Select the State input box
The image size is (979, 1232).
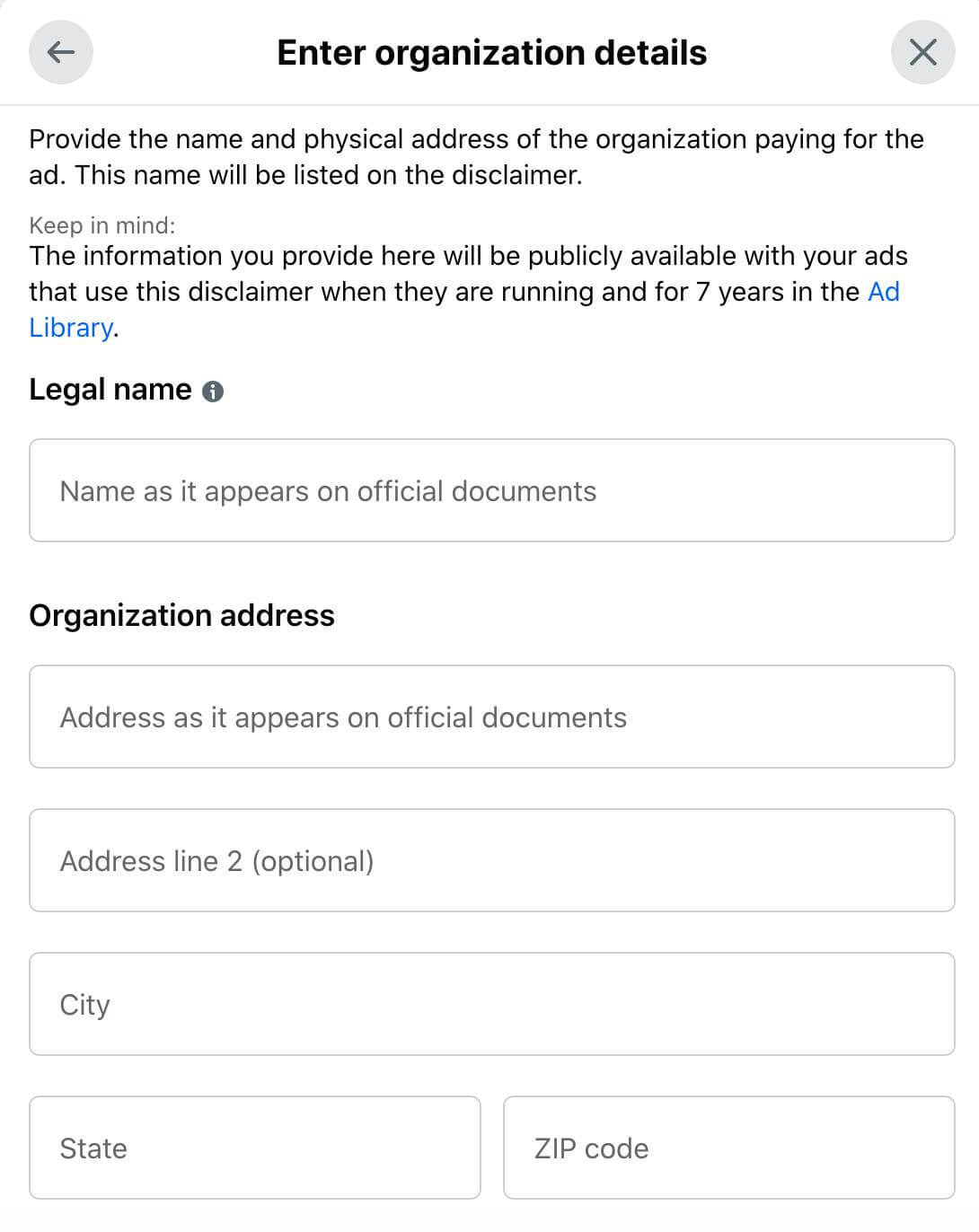click(255, 1148)
